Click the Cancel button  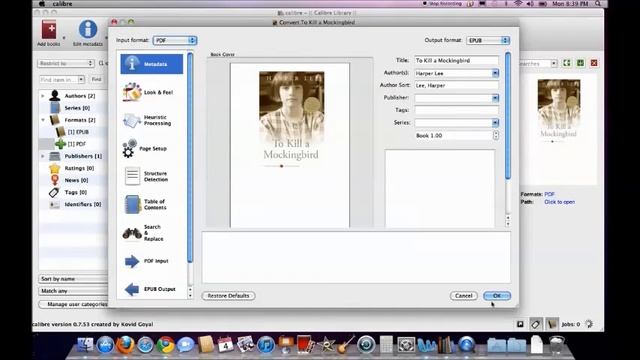[x=464, y=296]
